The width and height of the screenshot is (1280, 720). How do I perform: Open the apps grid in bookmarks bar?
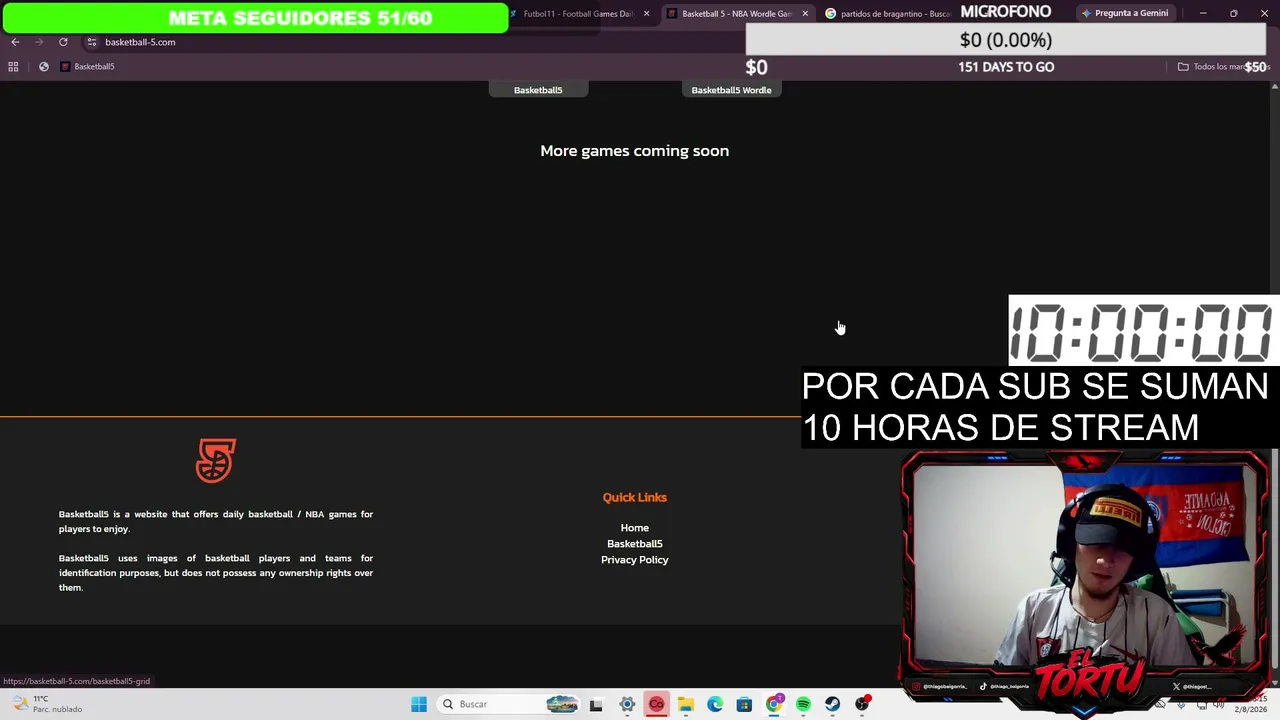click(13, 66)
